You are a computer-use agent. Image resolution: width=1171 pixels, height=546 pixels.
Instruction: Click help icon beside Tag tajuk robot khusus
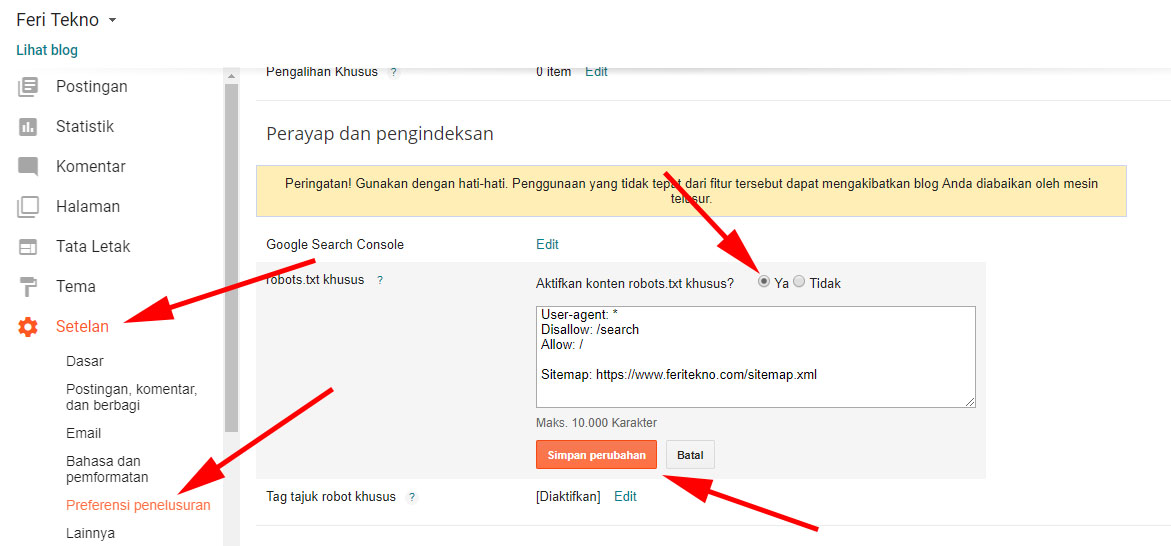point(412,497)
